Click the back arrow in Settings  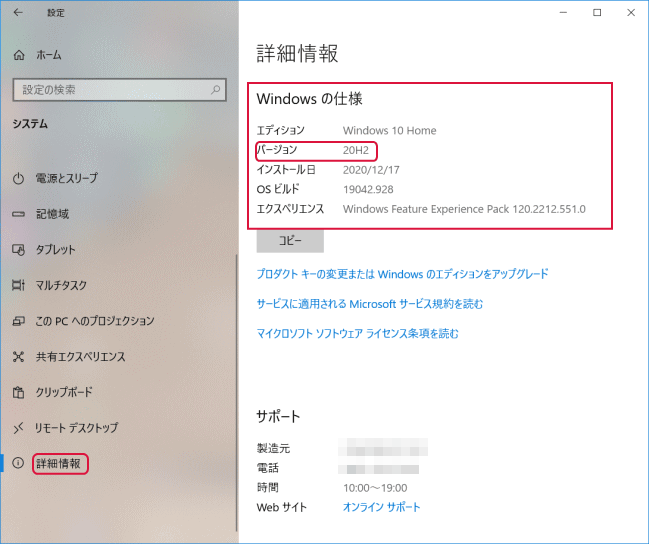[x=18, y=12]
